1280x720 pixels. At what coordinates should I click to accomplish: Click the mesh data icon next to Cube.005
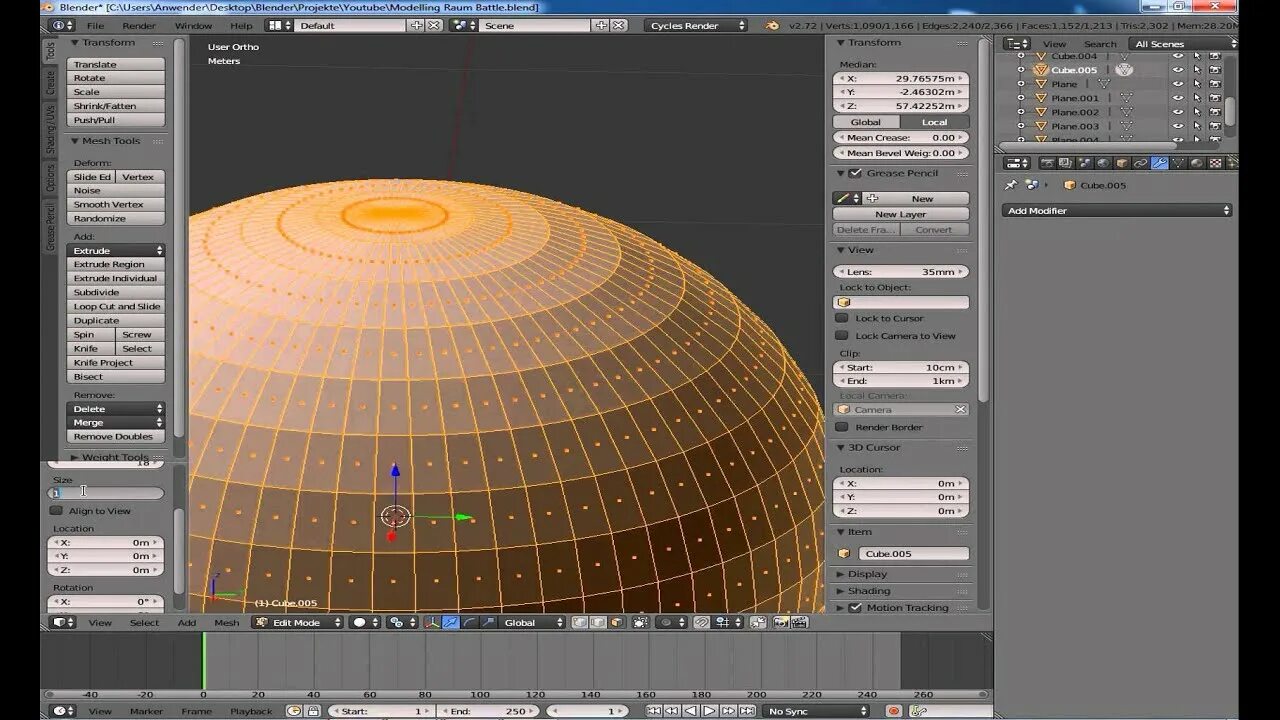(1124, 70)
